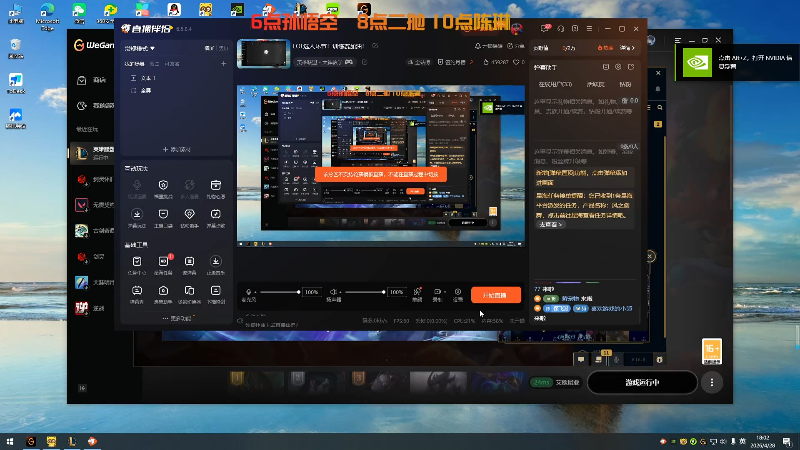Switch to landscape (横屏) layout
The image size is (800, 450).
point(209,48)
